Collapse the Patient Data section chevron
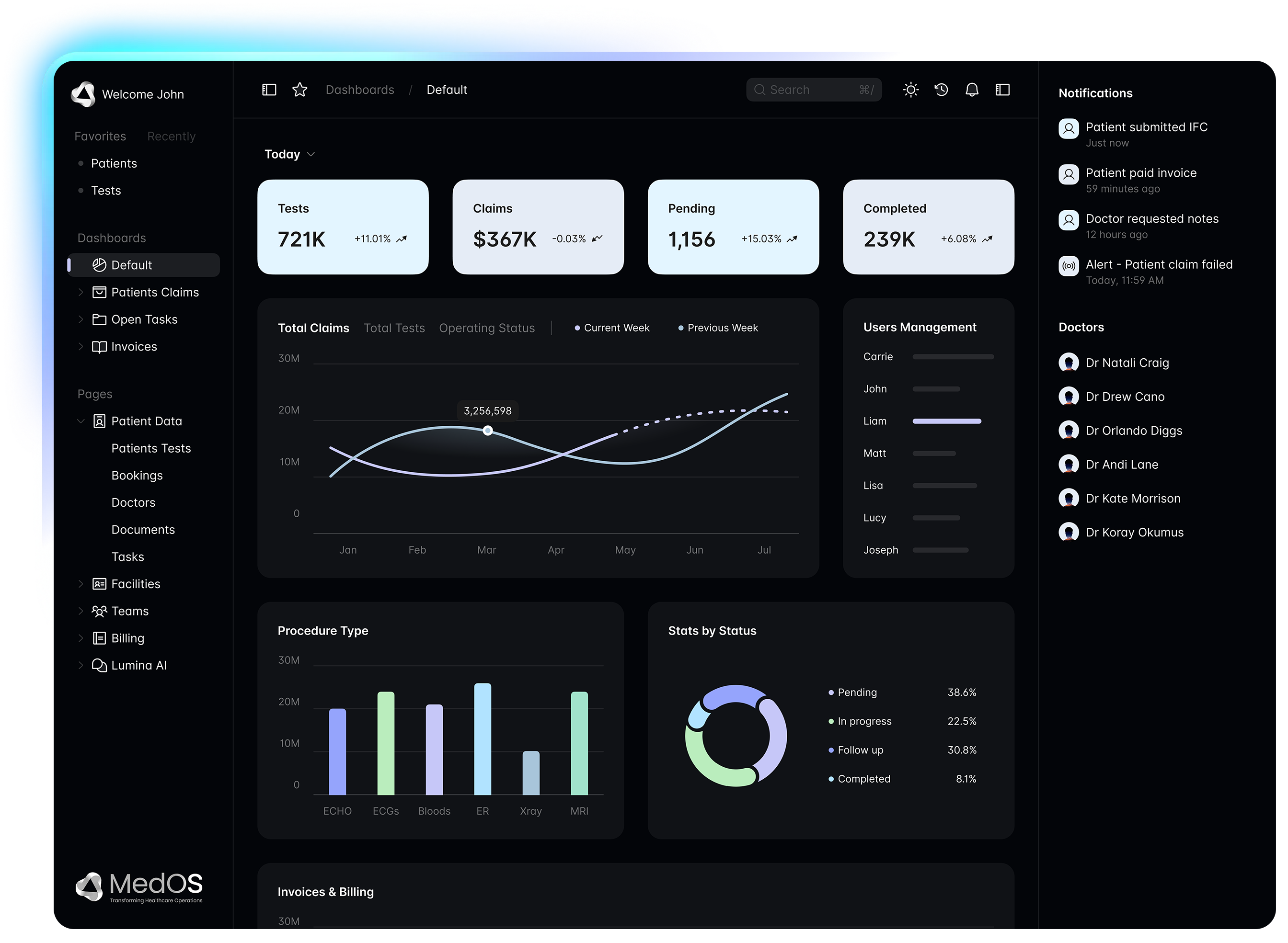1288x943 pixels. 80,421
